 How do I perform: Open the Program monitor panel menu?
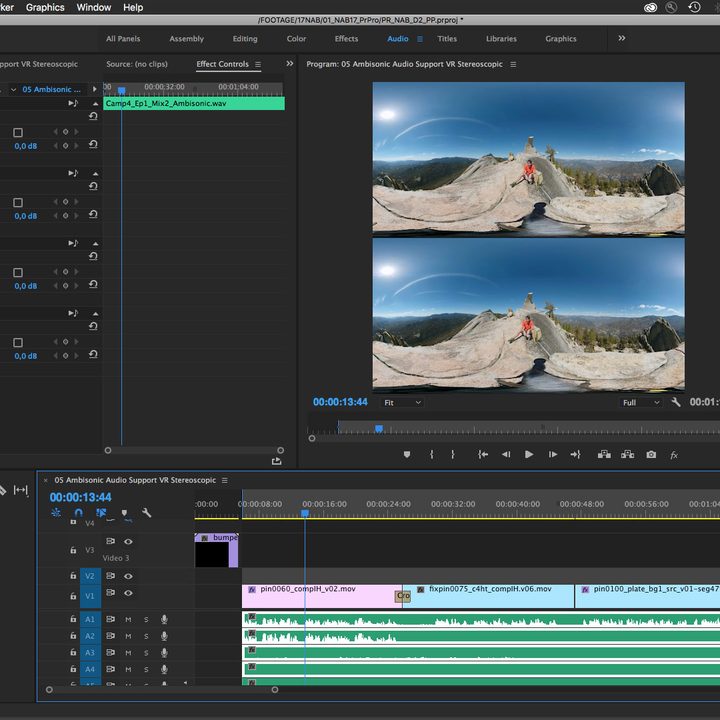(x=513, y=64)
